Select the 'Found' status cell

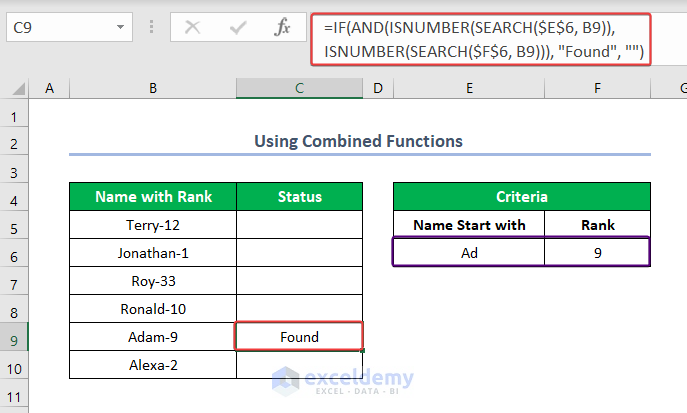[x=300, y=337]
